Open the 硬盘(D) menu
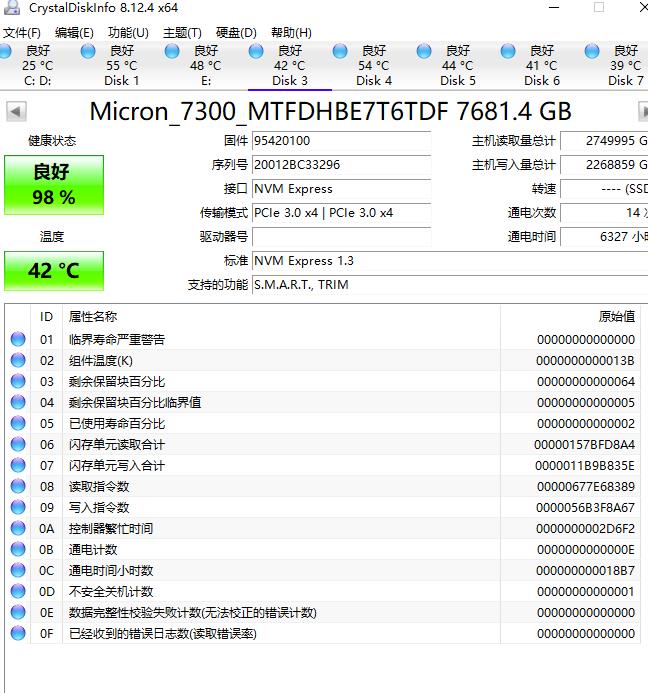This screenshot has width=648, height=693. pyautogui.click(x=236, y=33)
